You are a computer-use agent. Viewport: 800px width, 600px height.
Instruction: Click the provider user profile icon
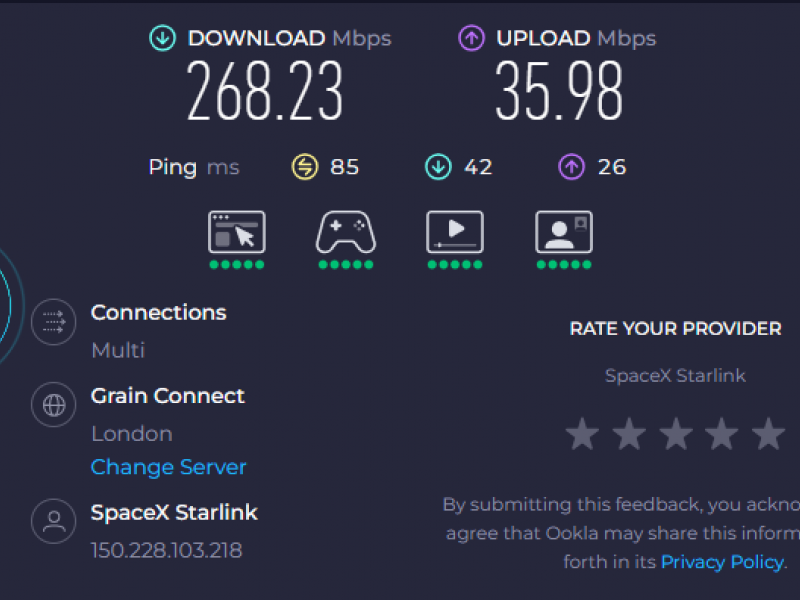pyautogui.click(x=54, y=521)
